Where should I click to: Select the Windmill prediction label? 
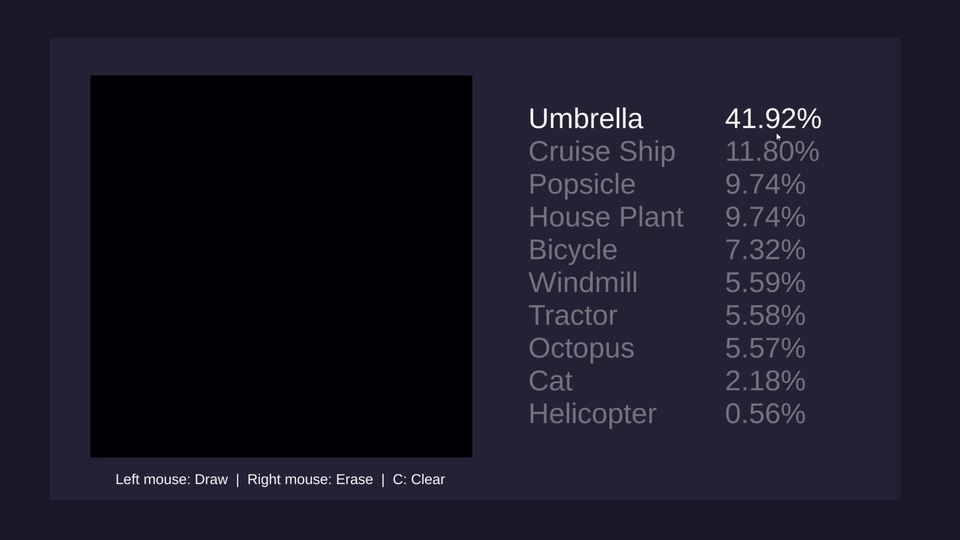click(582, 283)
